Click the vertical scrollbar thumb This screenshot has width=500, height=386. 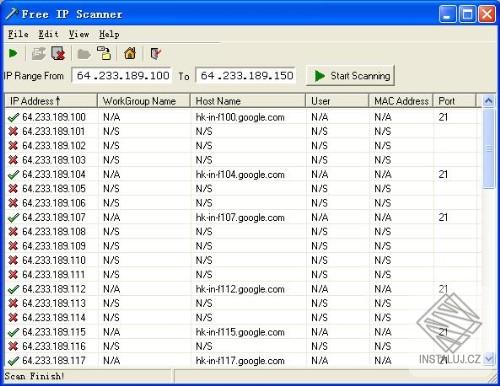click(488, 149)
